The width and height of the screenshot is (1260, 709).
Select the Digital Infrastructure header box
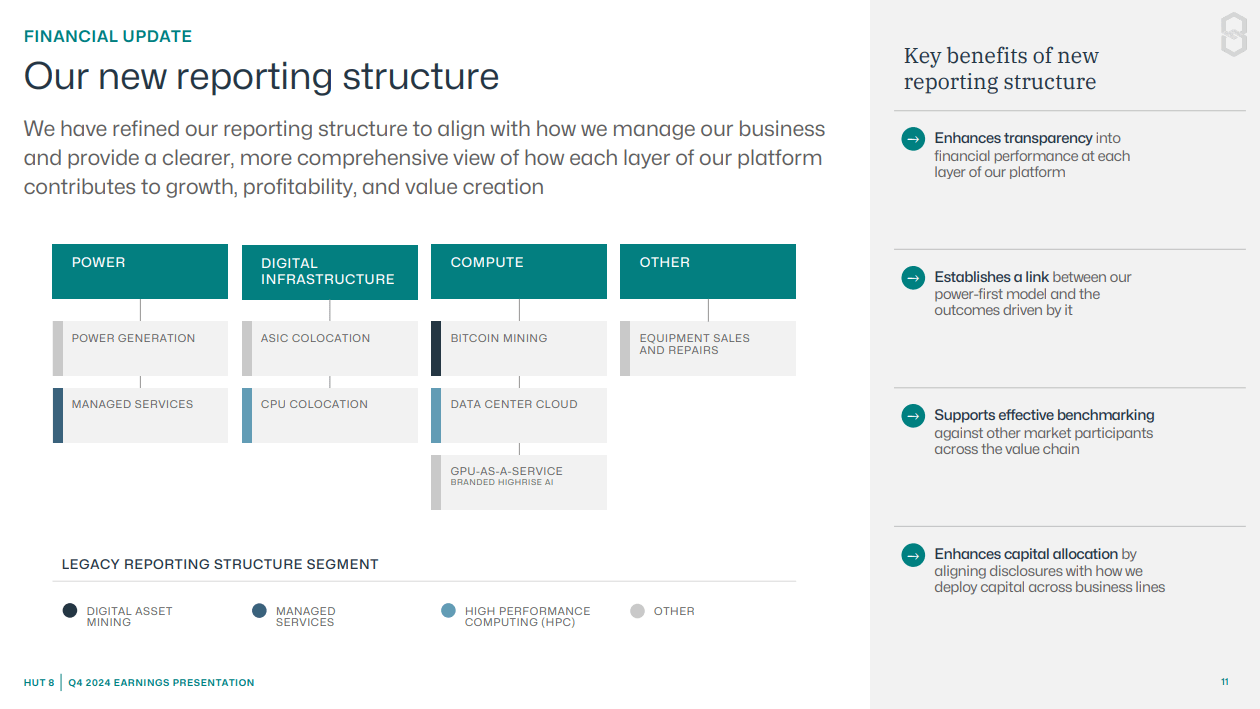pos(330,272)
